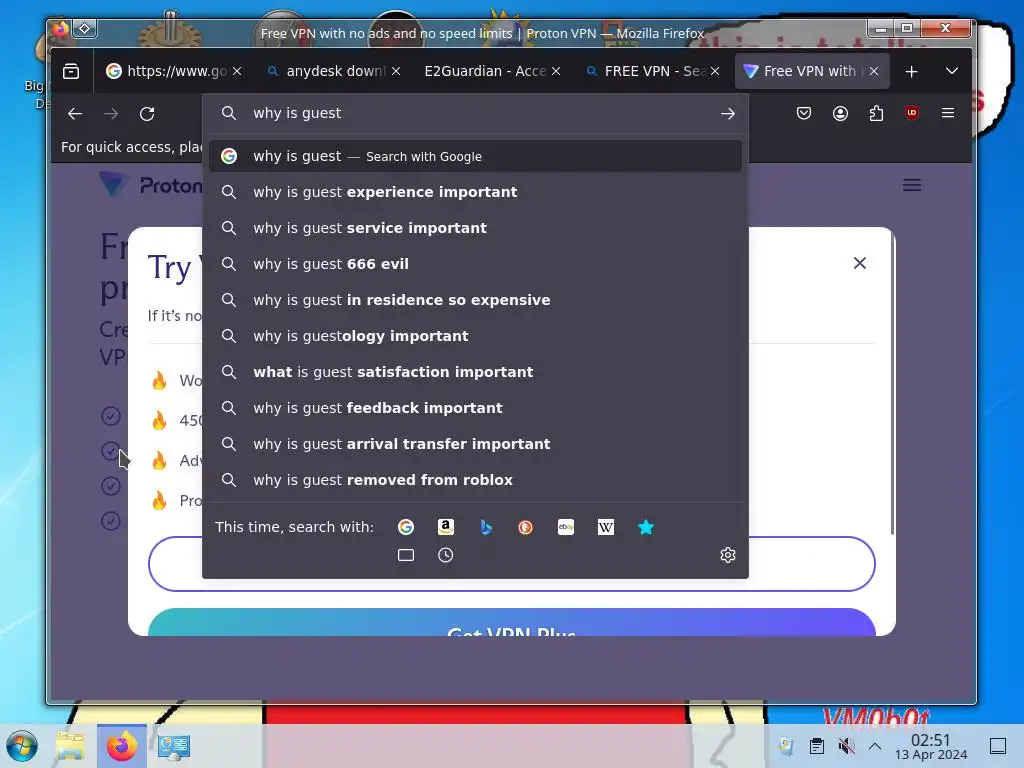Open the Pocket save icon
Screen dimensions: 1024x768
click(804, 114)
